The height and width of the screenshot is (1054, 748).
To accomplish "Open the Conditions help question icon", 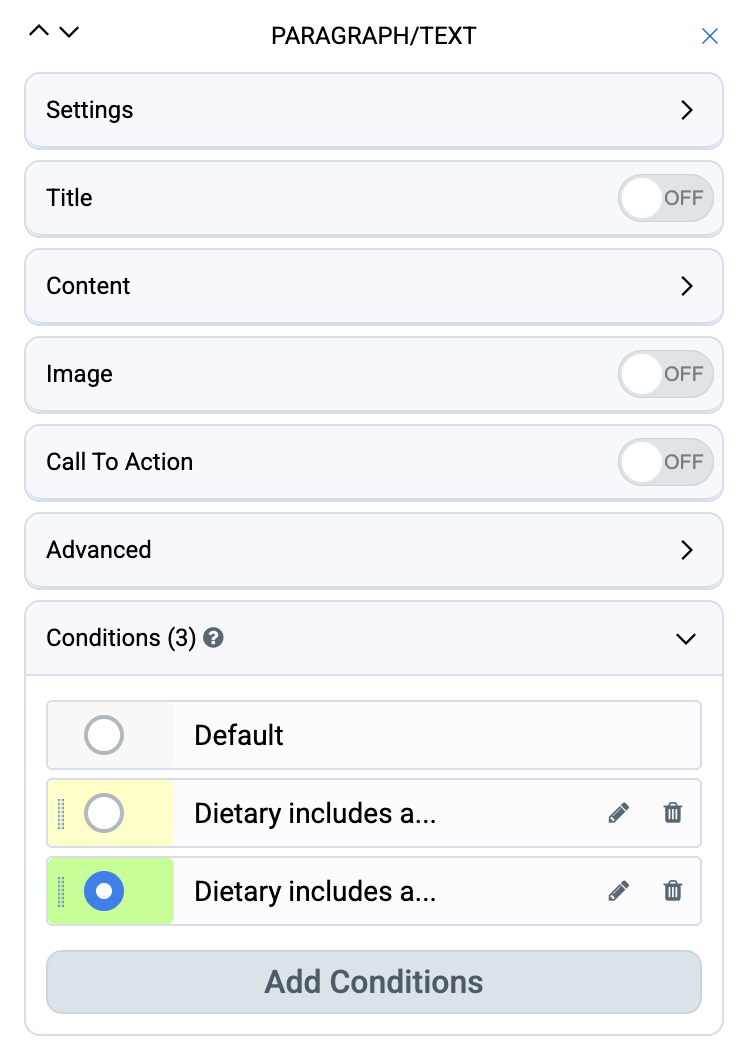I will click(213, 637).
